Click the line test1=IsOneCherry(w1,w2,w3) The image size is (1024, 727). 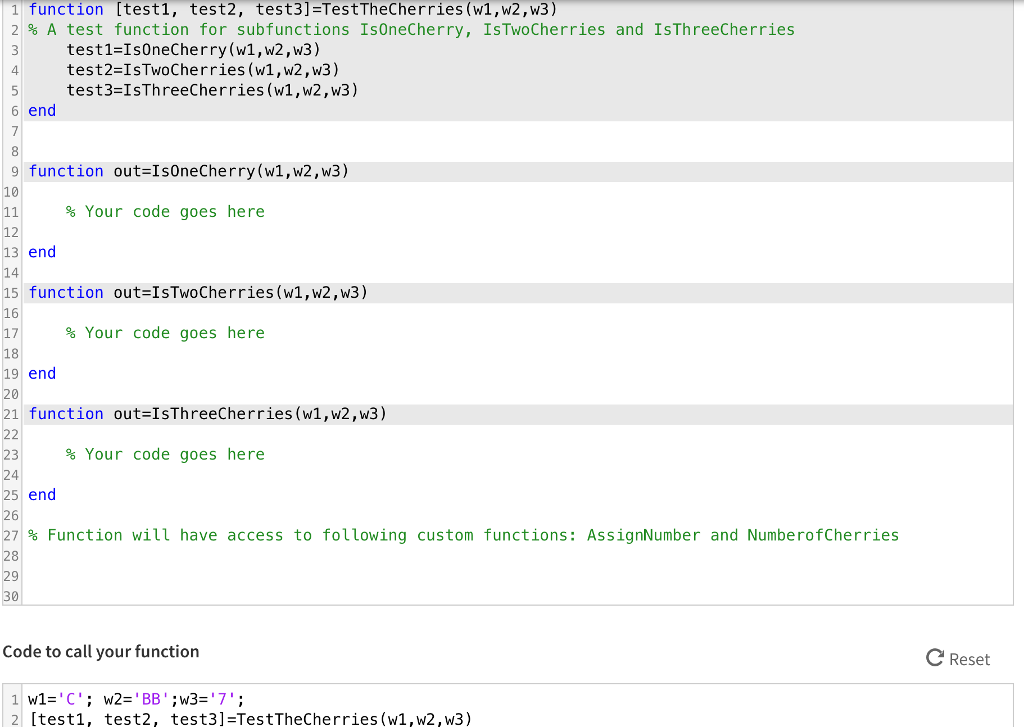pos(193,50)
